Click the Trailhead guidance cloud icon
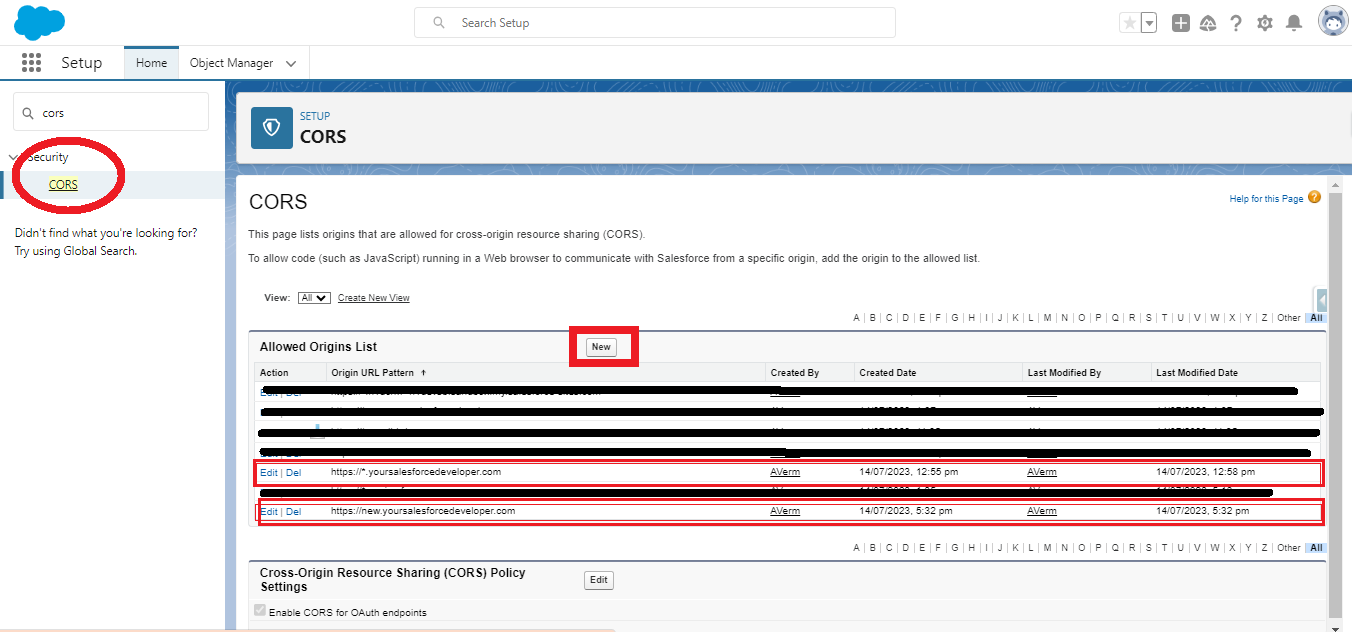This screenshot has height=632, width=1352. tap(1208, 23)
